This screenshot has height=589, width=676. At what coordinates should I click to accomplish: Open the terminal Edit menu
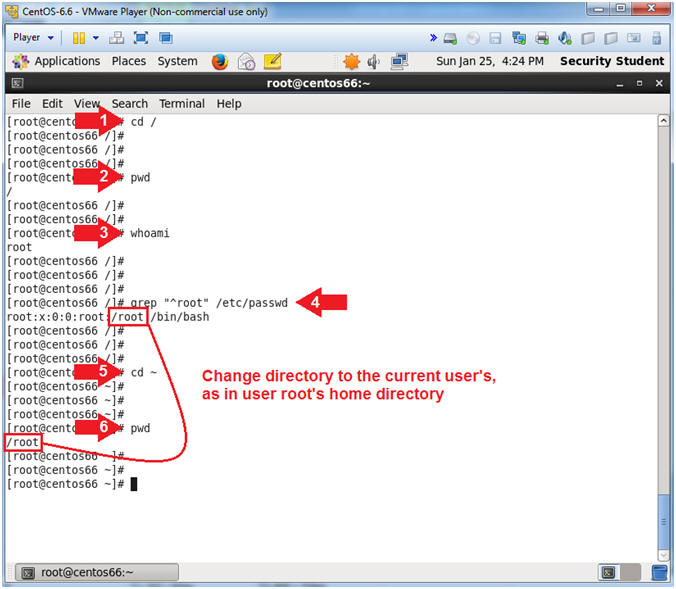click(52, 104)
